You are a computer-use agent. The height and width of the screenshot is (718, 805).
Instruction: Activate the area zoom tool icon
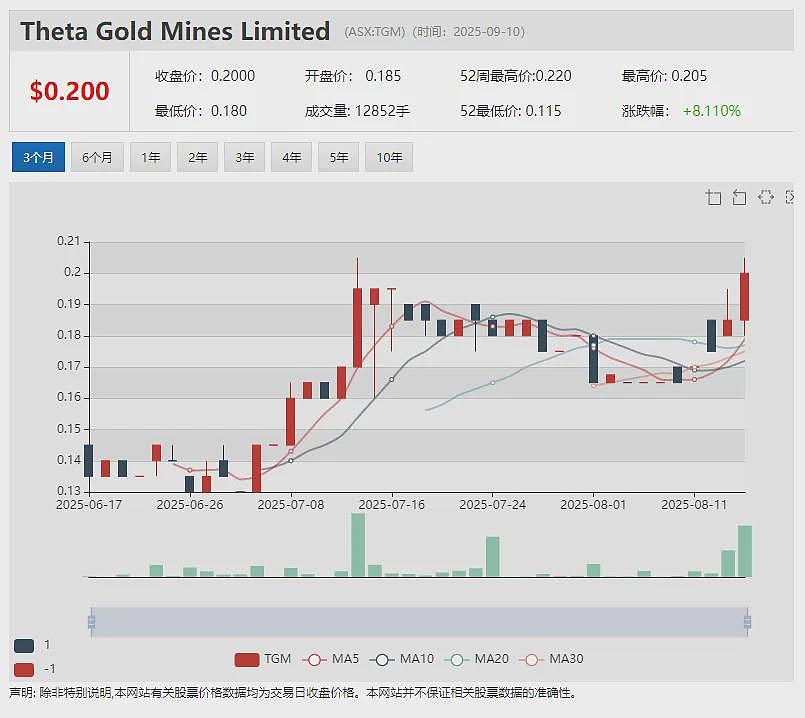[x=713, y=197]
